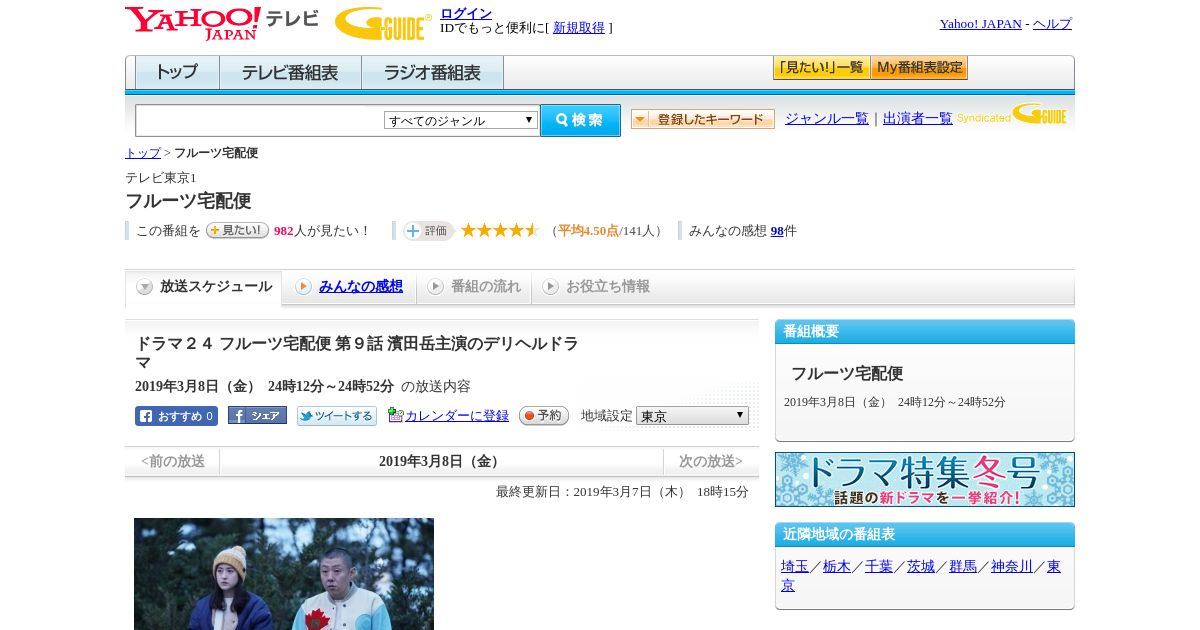Viewport: 1200px width, 630px height.
Task: Click 平均4.50点 rating text
Action: [x=588, y=231]
